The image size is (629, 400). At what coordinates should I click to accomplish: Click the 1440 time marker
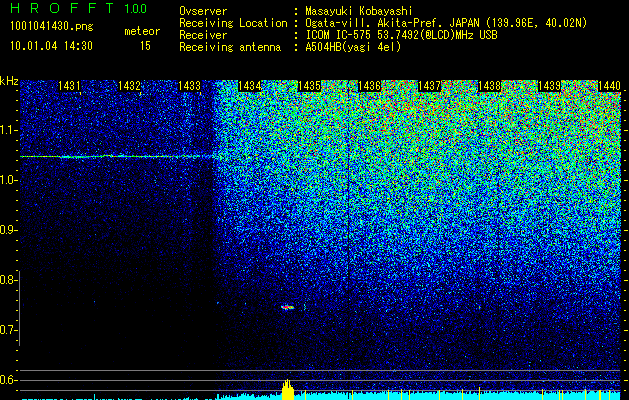coord(609,86)
